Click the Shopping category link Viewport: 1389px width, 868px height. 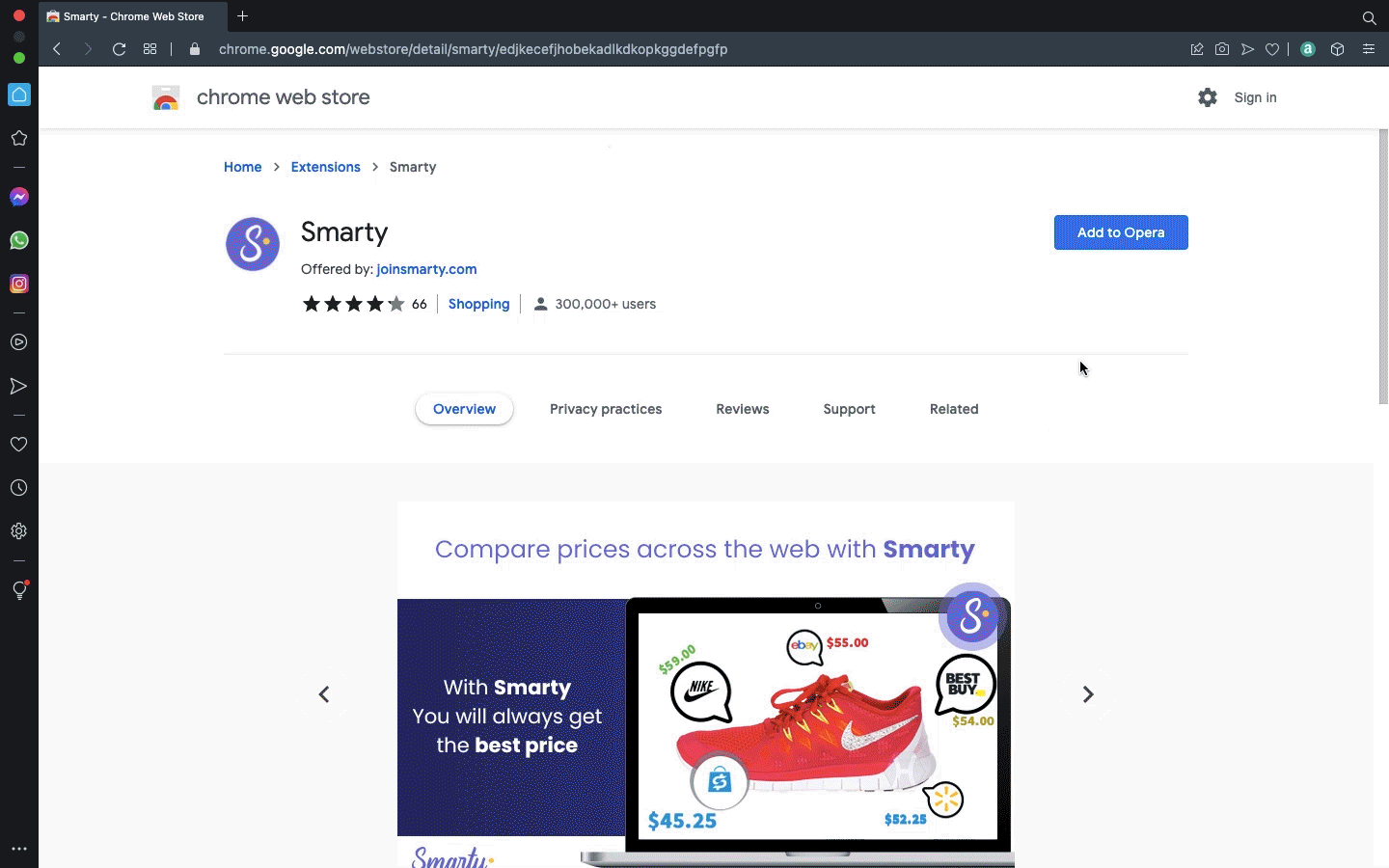click(x=478, y=304)
